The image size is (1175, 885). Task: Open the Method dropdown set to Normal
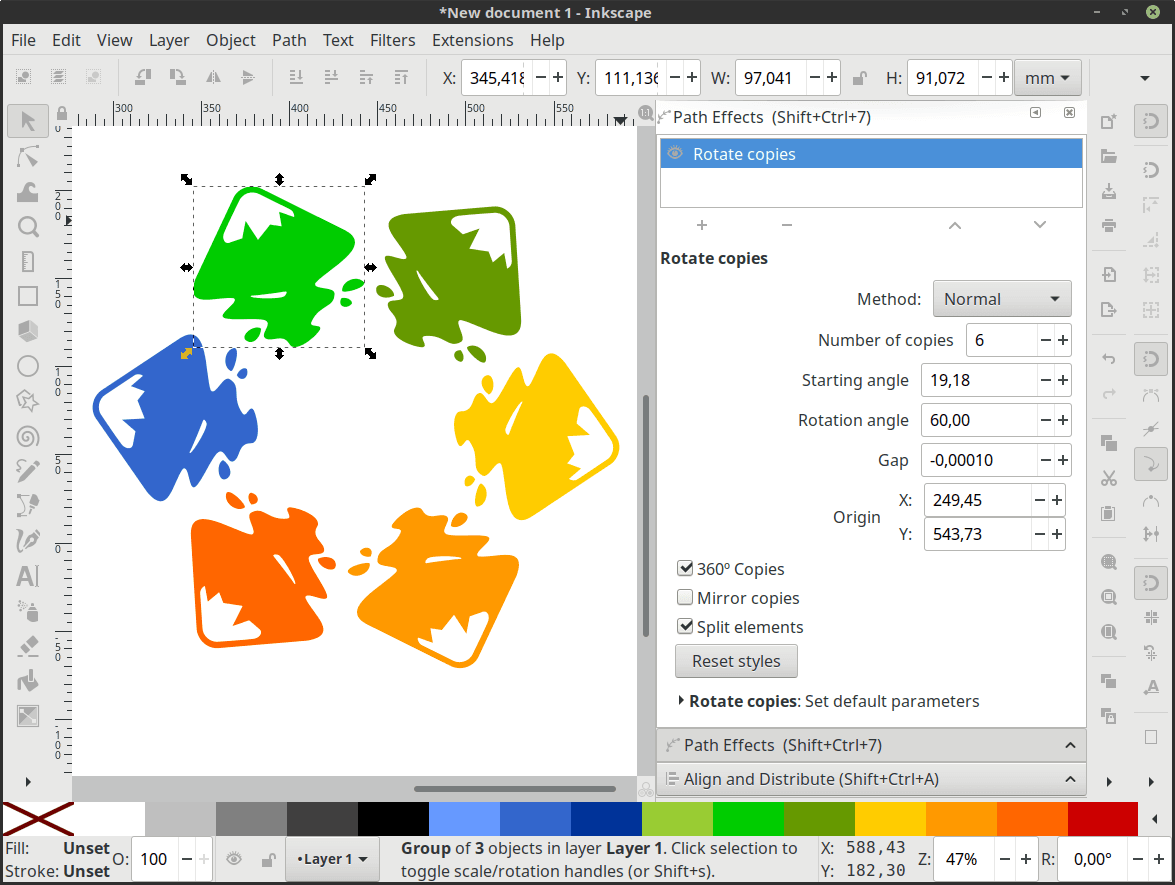click(x=1001, y=299)
